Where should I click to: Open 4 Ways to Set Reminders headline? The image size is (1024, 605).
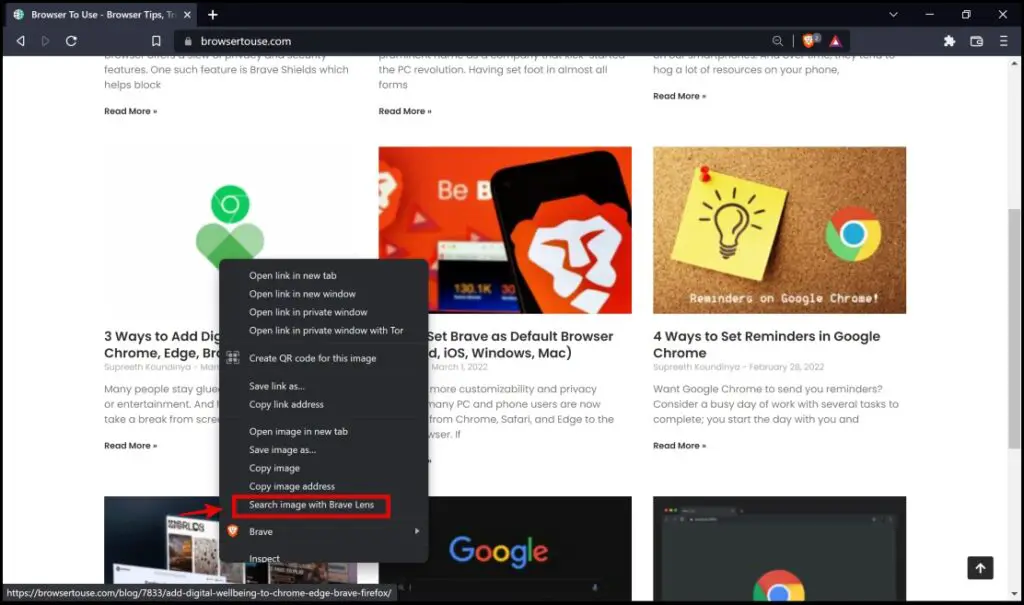click(x=767, y=344)
